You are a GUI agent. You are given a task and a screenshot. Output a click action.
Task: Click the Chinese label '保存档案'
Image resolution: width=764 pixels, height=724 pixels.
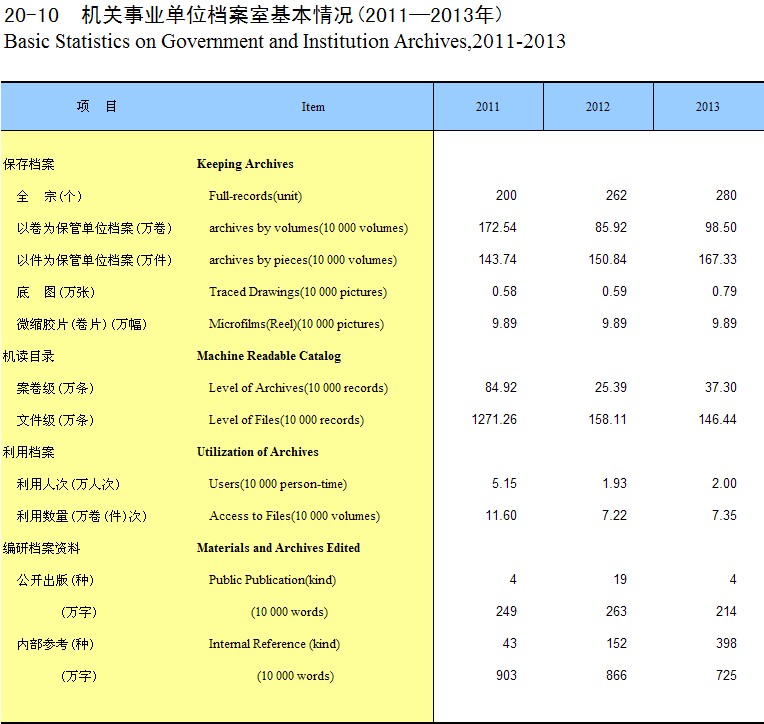point(29,164)
